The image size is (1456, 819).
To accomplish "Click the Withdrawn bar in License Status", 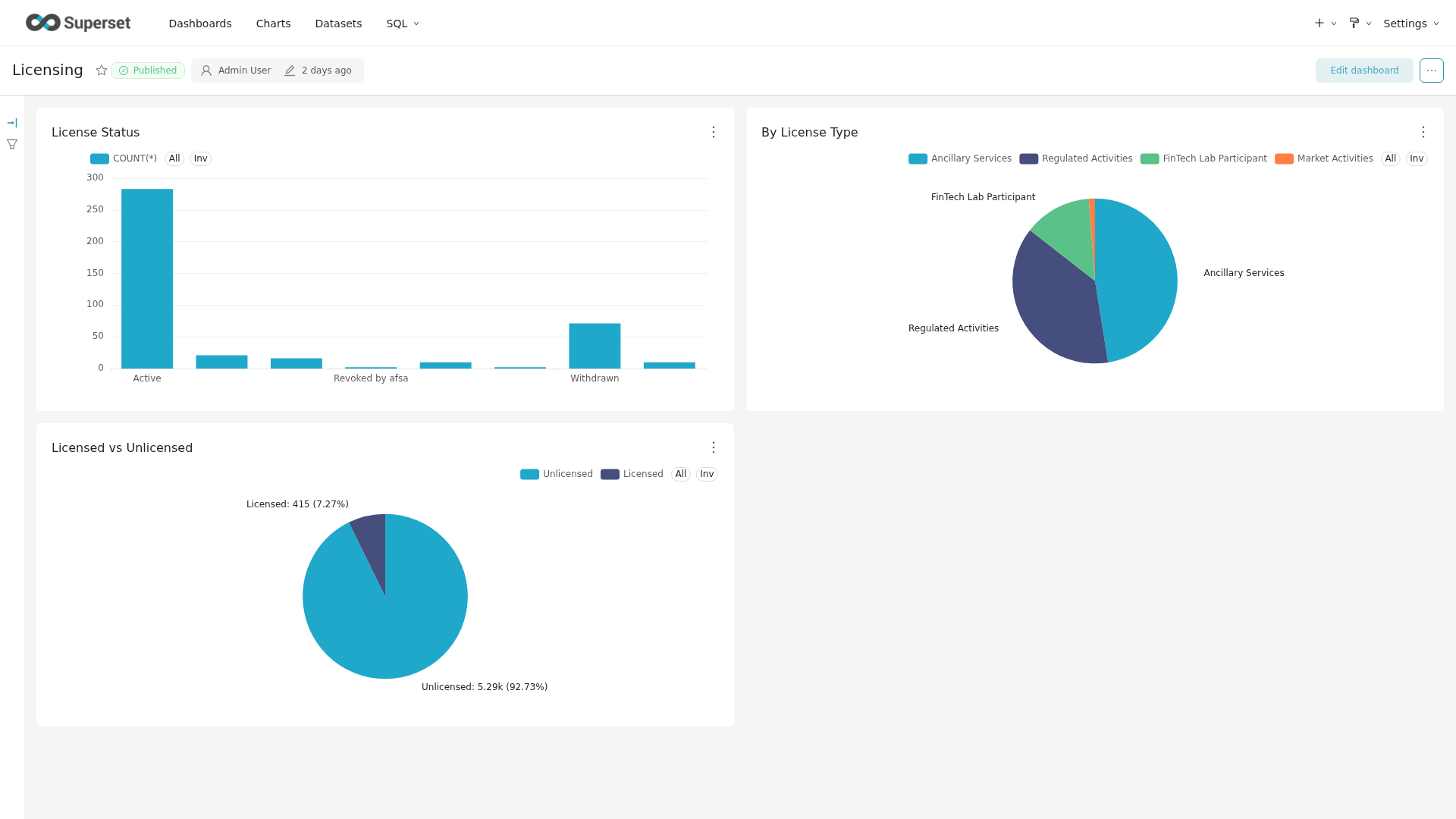I will 595,346.
